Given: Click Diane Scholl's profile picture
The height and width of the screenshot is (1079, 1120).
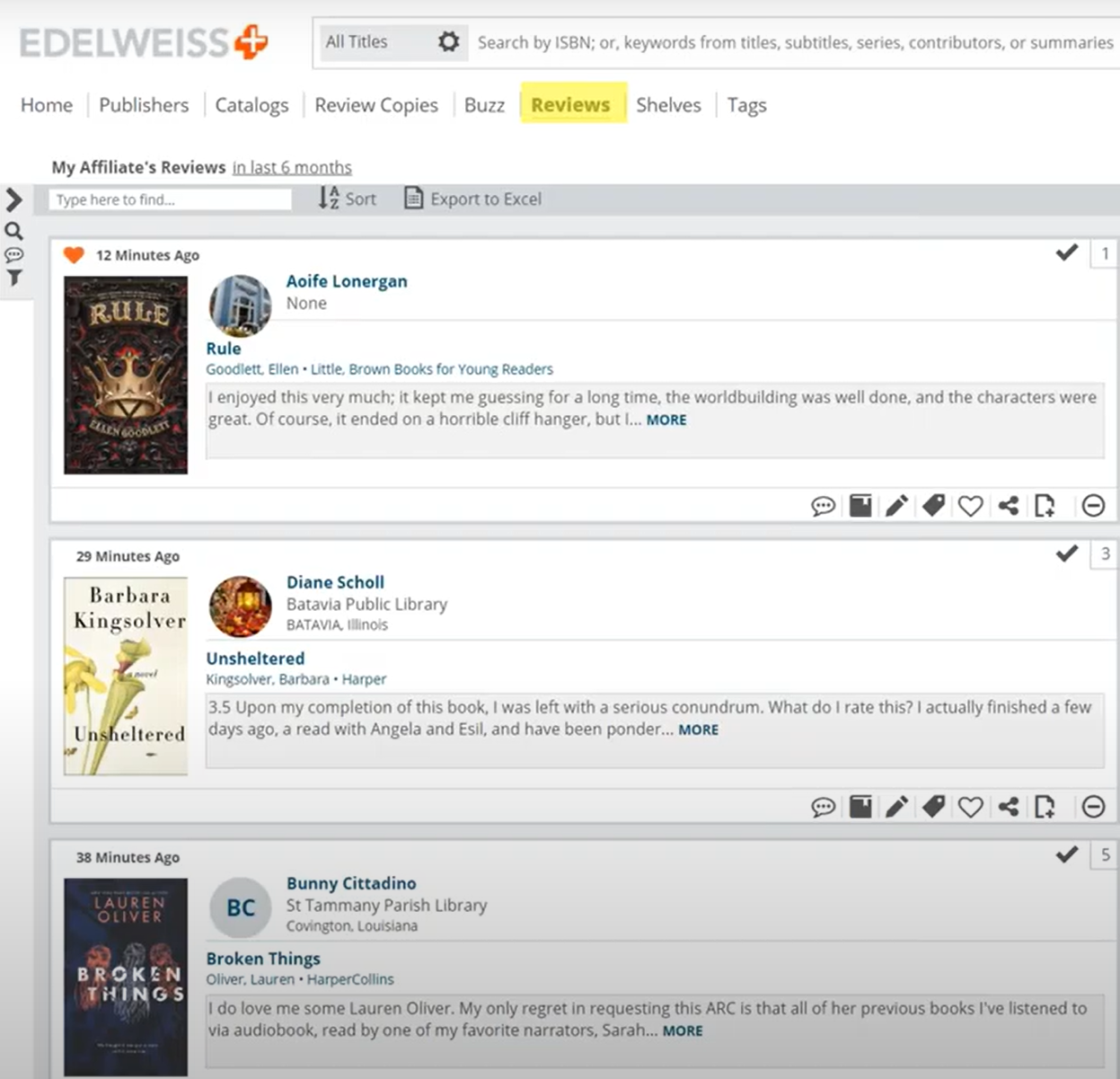Looking at the screenshot, I should [240, 606].
